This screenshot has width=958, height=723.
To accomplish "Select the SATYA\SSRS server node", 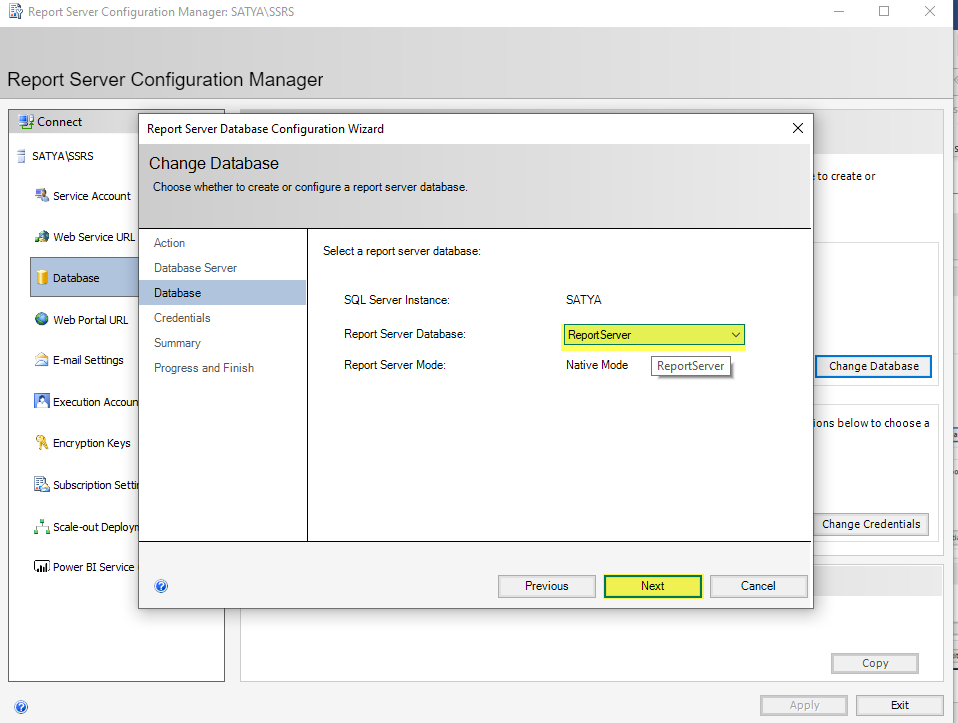I will (63, 157).
